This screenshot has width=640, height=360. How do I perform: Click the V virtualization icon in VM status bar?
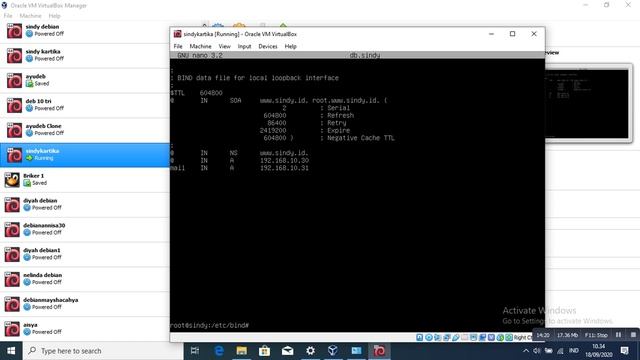tap(491, 338)
